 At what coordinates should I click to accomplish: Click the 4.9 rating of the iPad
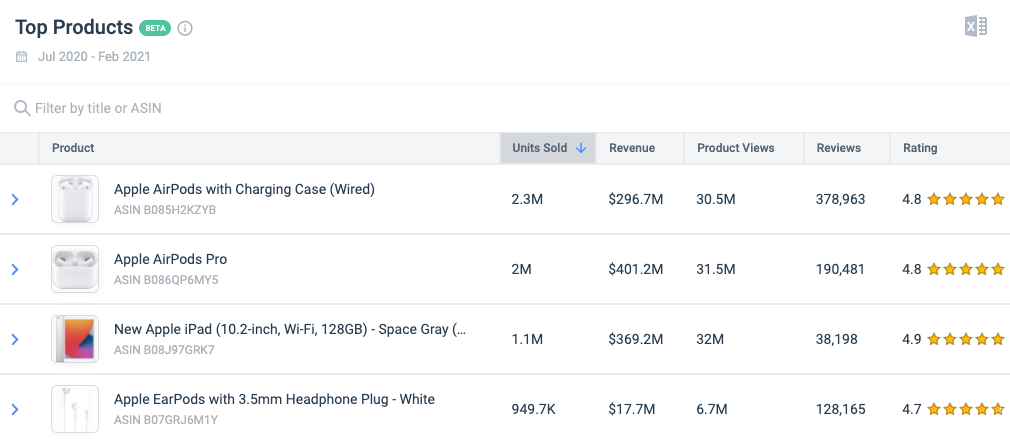pyautogui.click(x=911, y=340)
